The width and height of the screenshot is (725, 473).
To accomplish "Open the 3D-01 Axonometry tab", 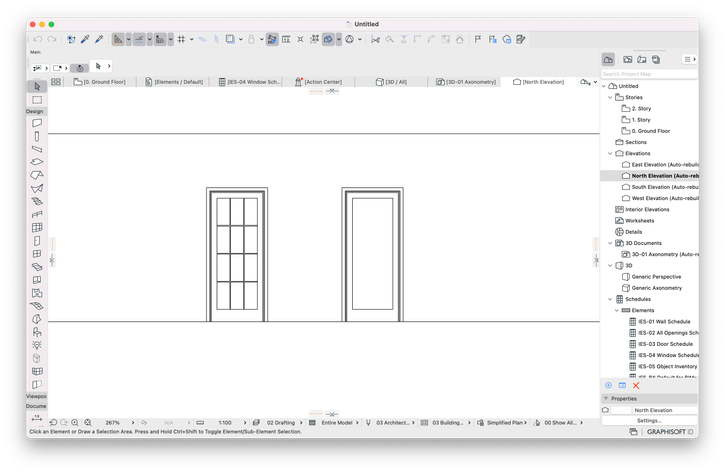I will 467,82.
